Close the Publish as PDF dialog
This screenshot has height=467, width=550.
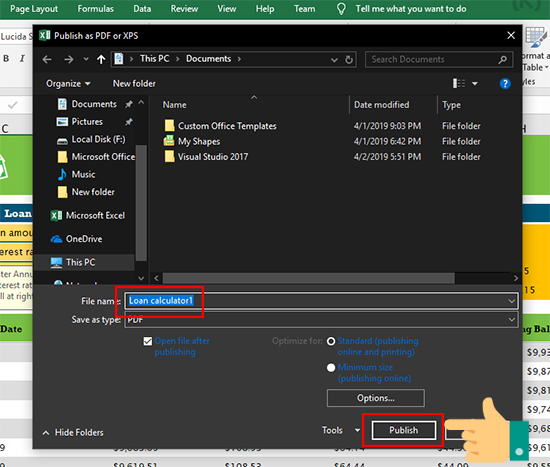(x=511, y=35)
